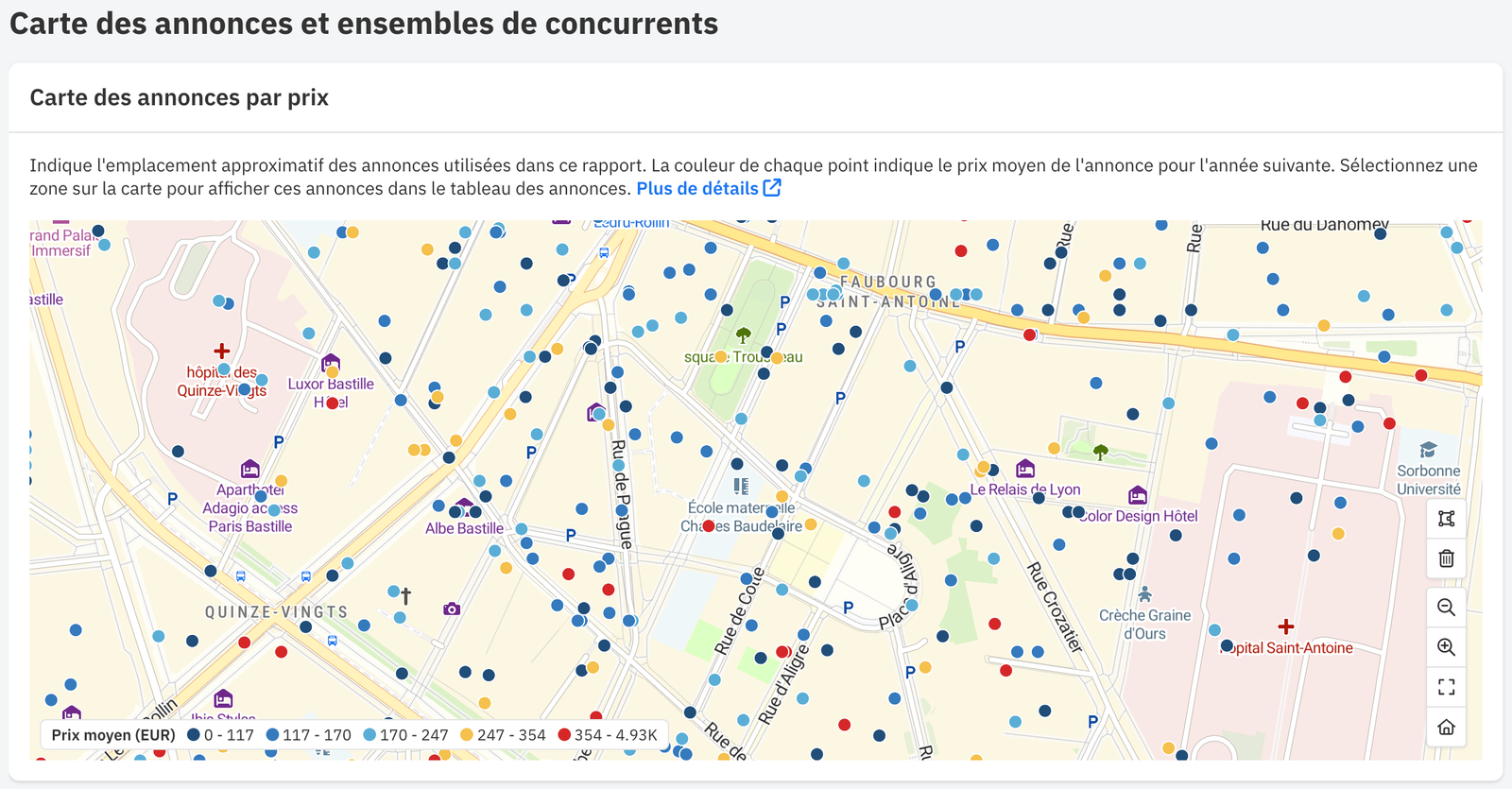This screenshot has height=789, width=1512.
Task: Click the QUINZE-VINGTS district label
Action: pos(277,612)
